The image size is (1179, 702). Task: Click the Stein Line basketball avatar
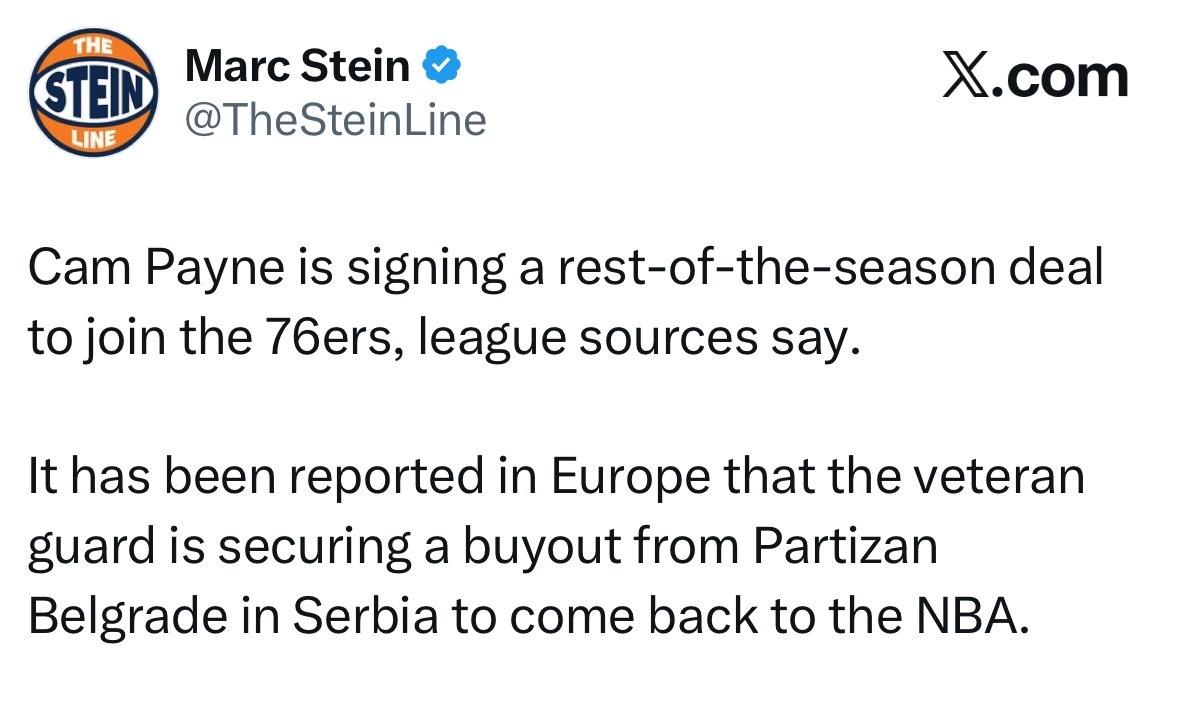[x=95, y=93]
